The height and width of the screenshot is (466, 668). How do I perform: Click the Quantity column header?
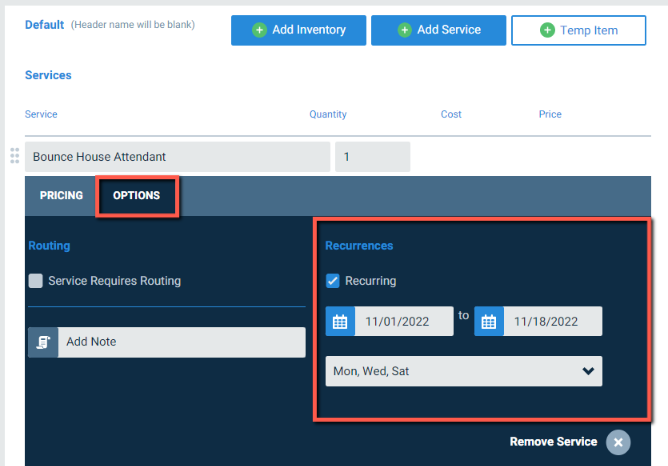coord(328,114)
